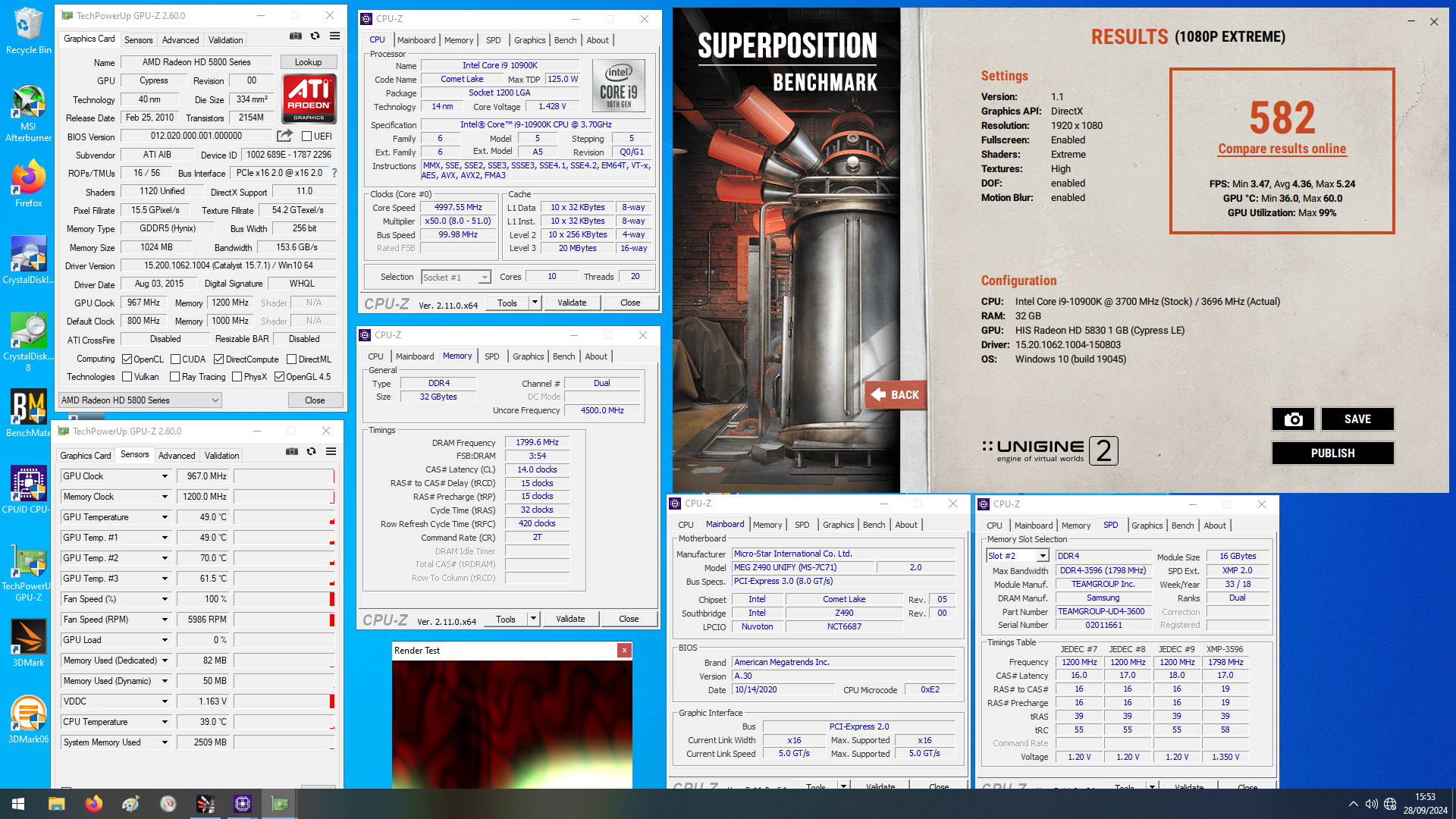
Task: Toggle the UEFI checkbox
Action: [306, 136]
